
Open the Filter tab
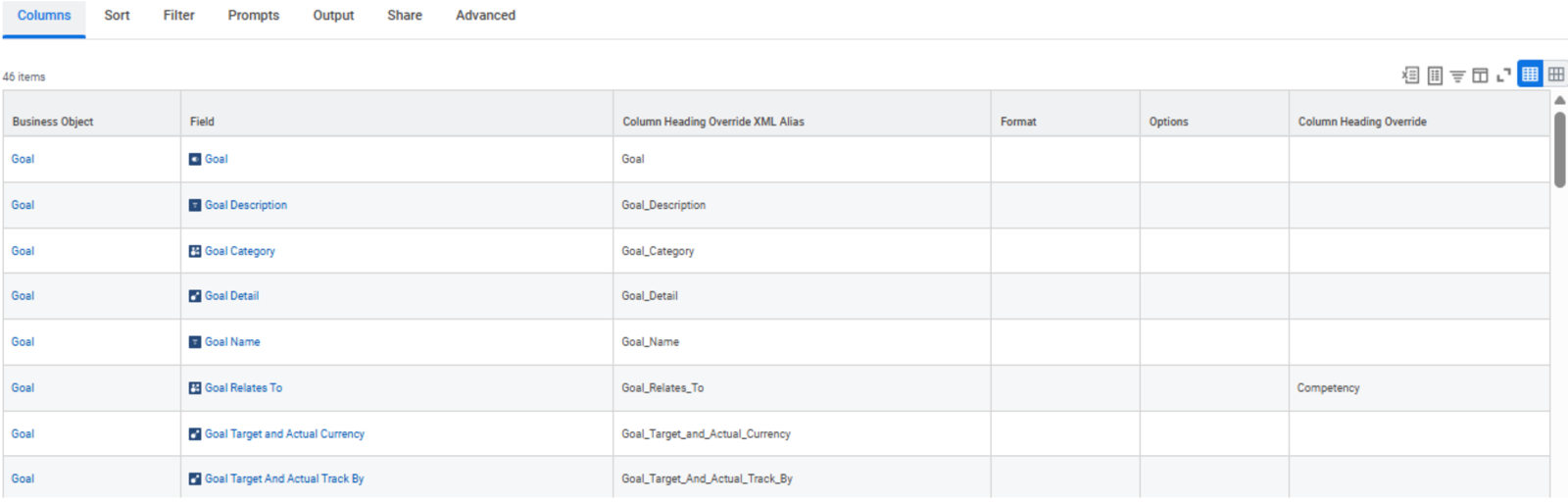178,16
